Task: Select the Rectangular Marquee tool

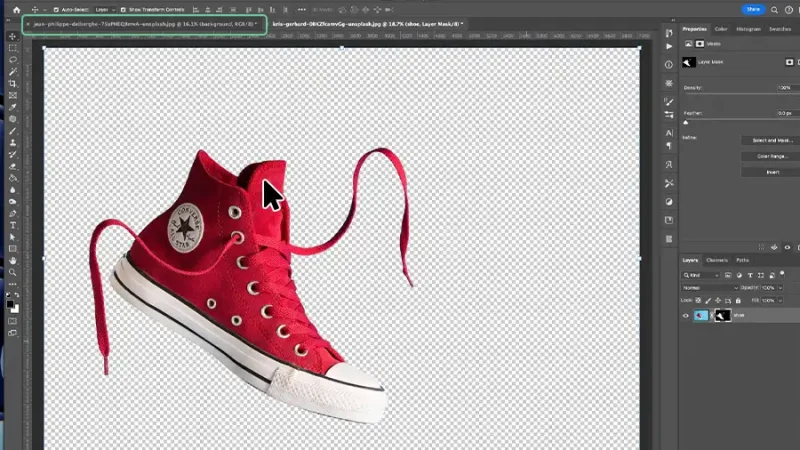Action: [12, 48]
